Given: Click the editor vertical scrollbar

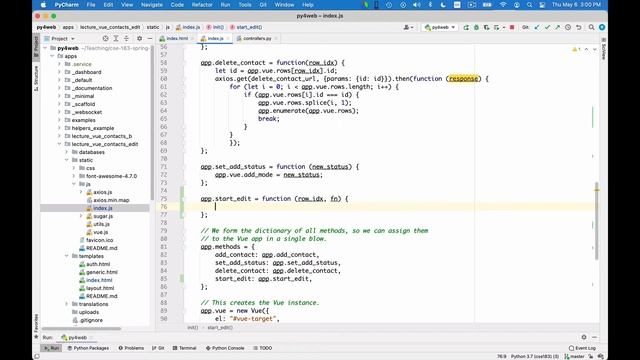Looking at the screenshot, I should point(597,220).
